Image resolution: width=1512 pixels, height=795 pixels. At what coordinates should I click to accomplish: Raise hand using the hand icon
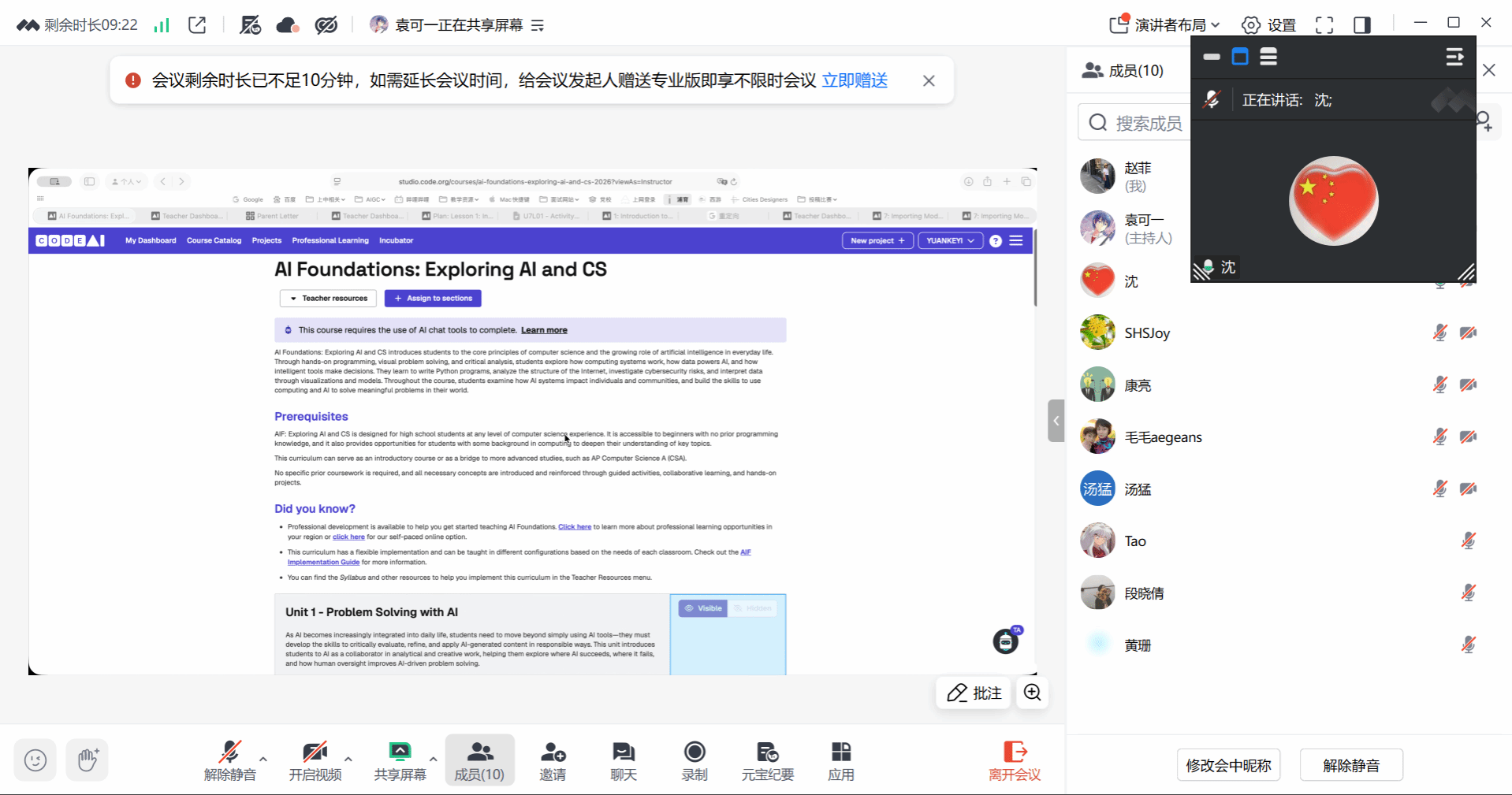[x=88, y=760]
